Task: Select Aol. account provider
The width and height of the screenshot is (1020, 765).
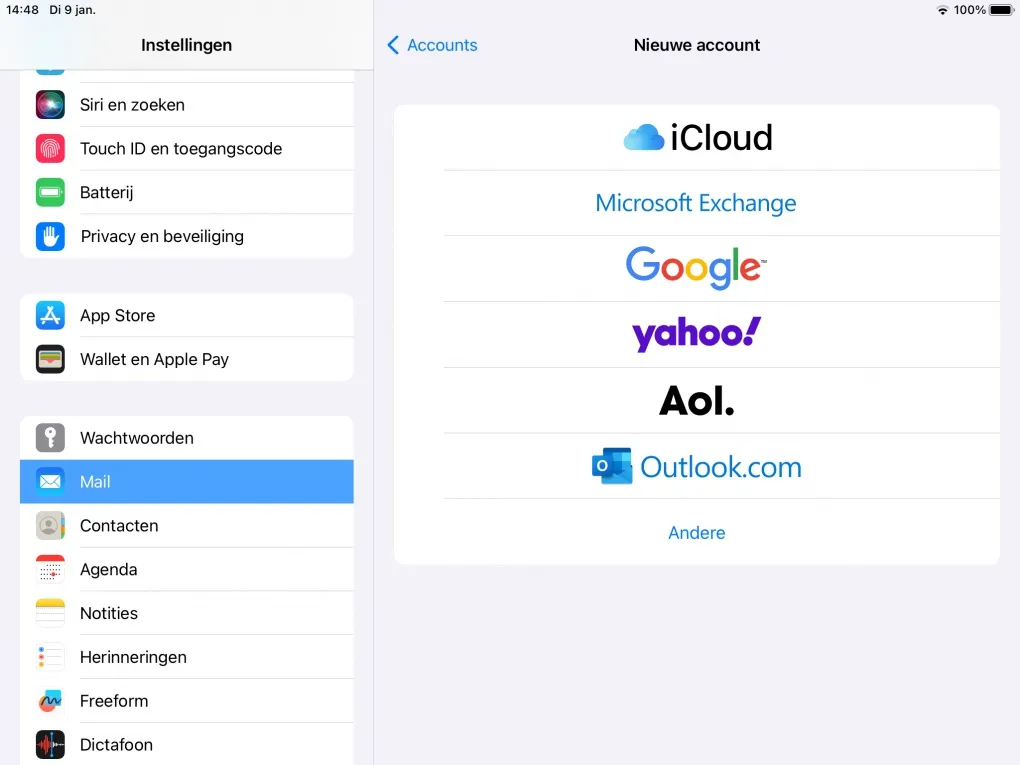Action: (696, 400)
